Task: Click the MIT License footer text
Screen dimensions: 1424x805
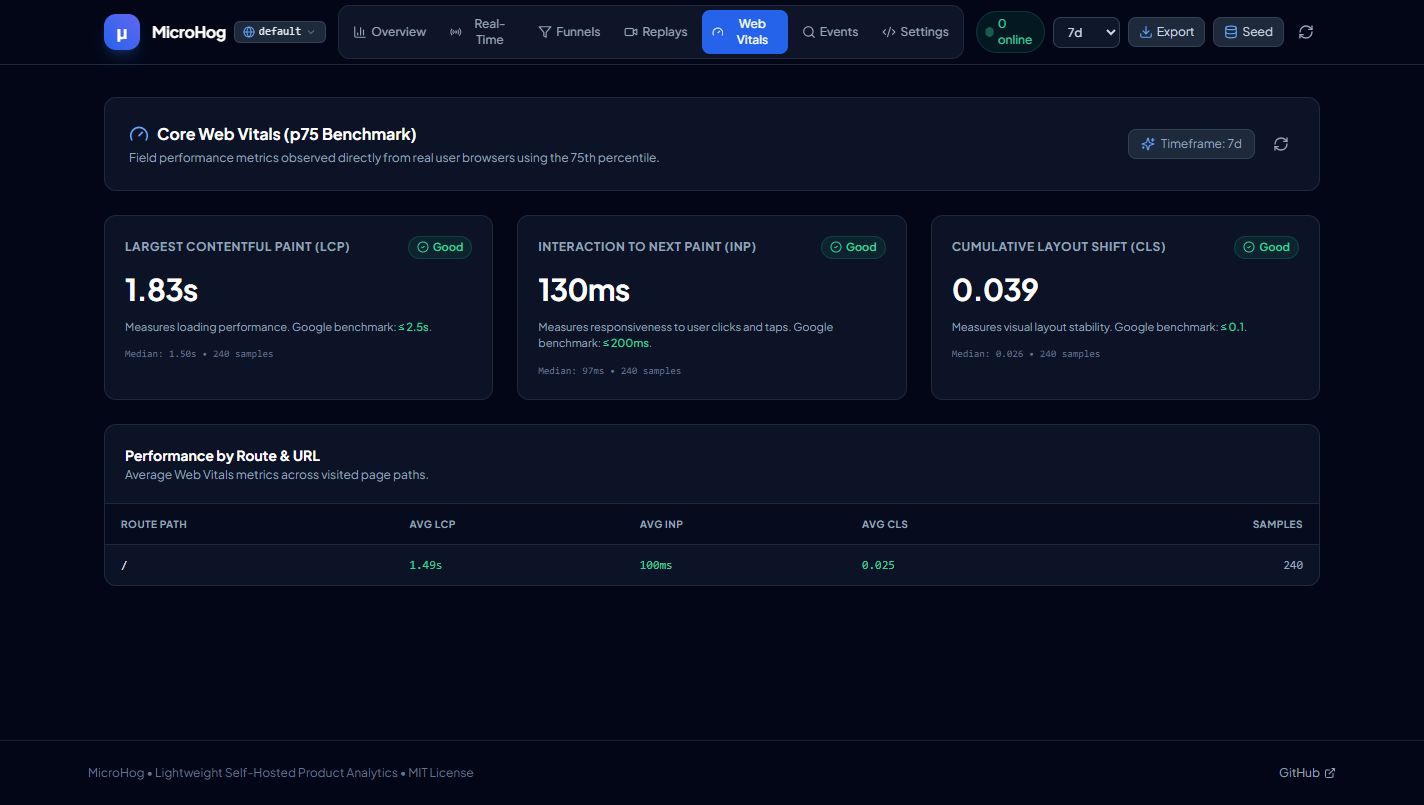Action: click(x=441, y=773)
